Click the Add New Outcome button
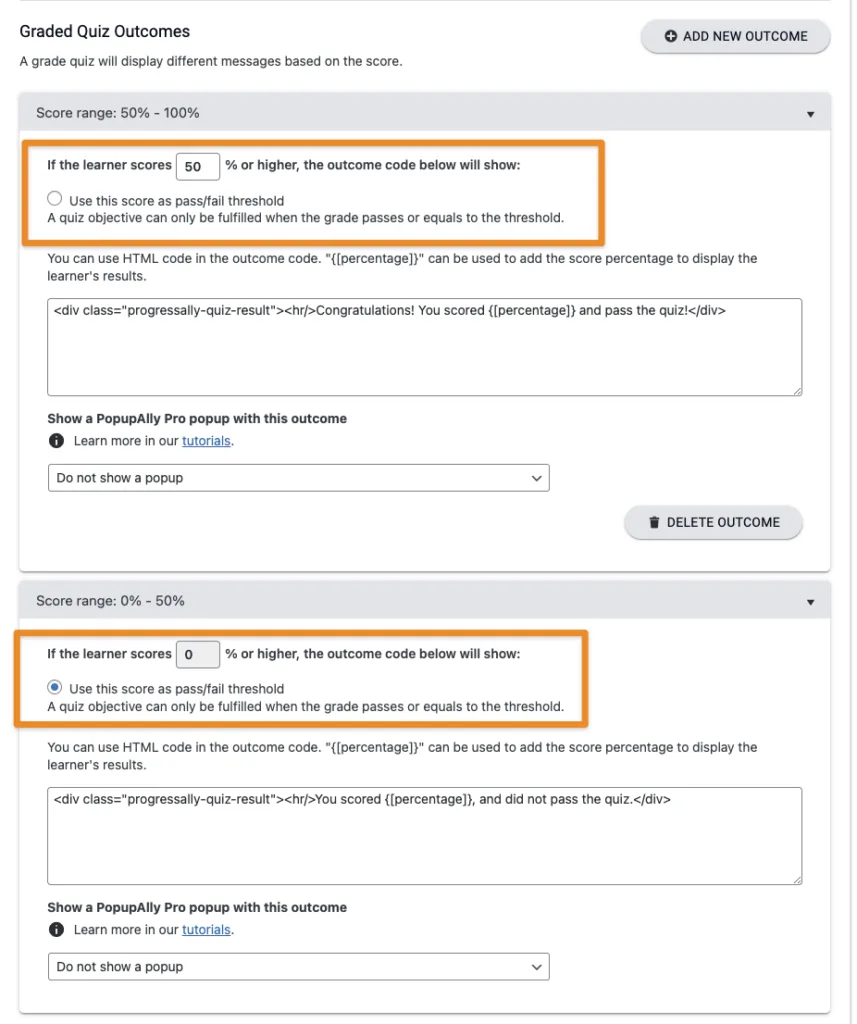Image resolution: width=857 pixels, height=1024 pixels. coord(735,36)
